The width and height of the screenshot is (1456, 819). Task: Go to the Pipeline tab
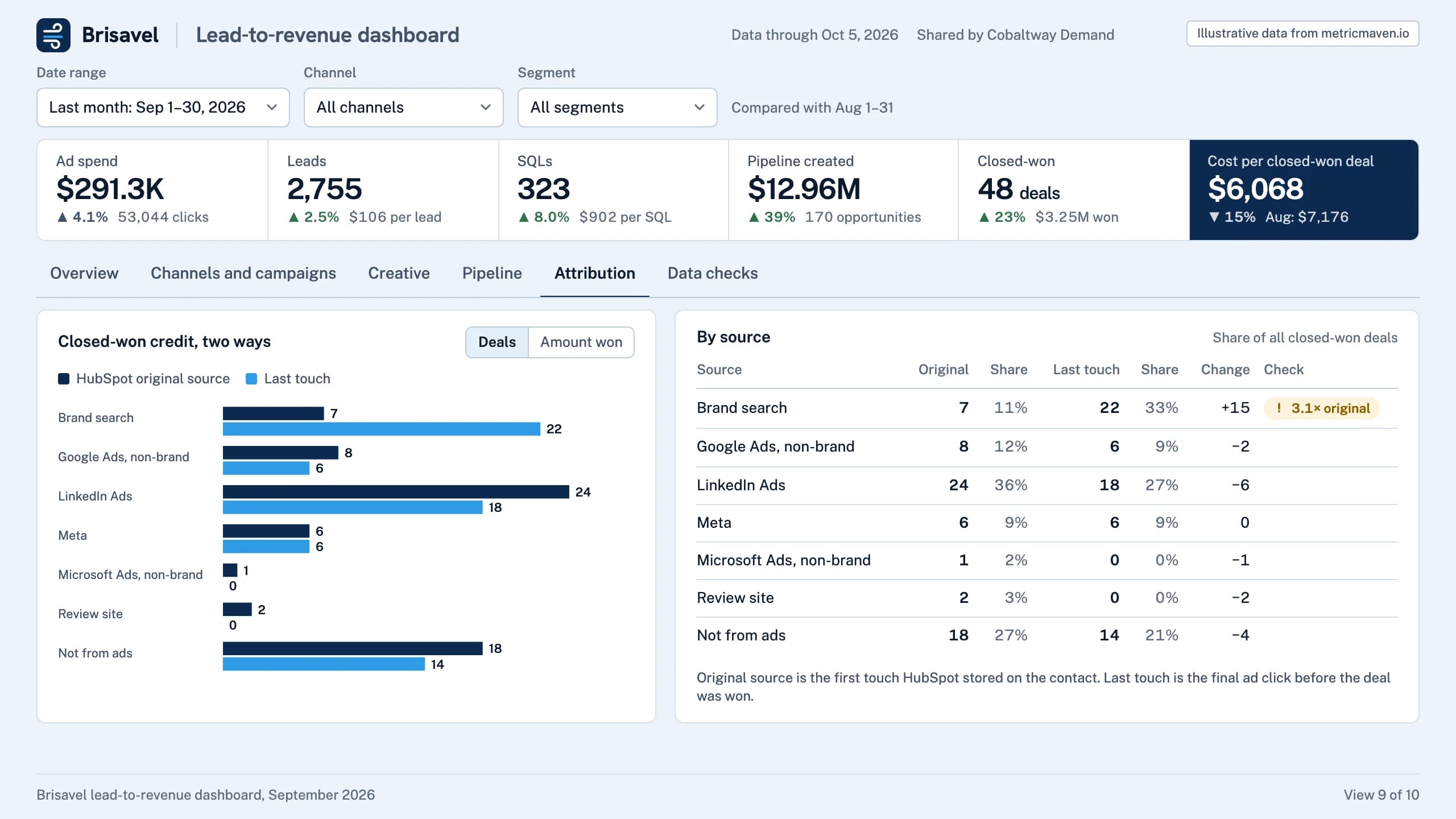click(492, 274)
